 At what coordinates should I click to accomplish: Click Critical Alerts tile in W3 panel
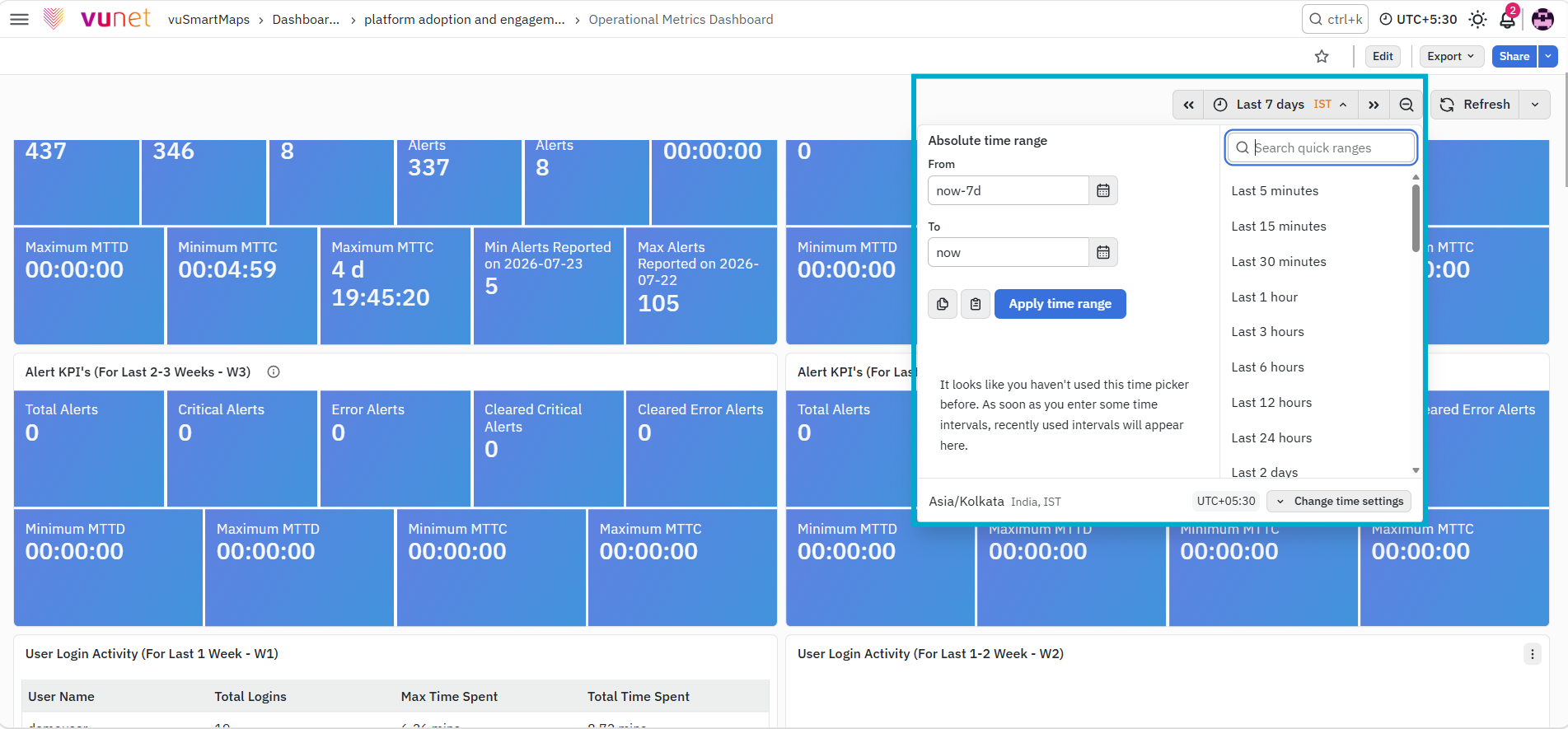click(x=242, y=449)
